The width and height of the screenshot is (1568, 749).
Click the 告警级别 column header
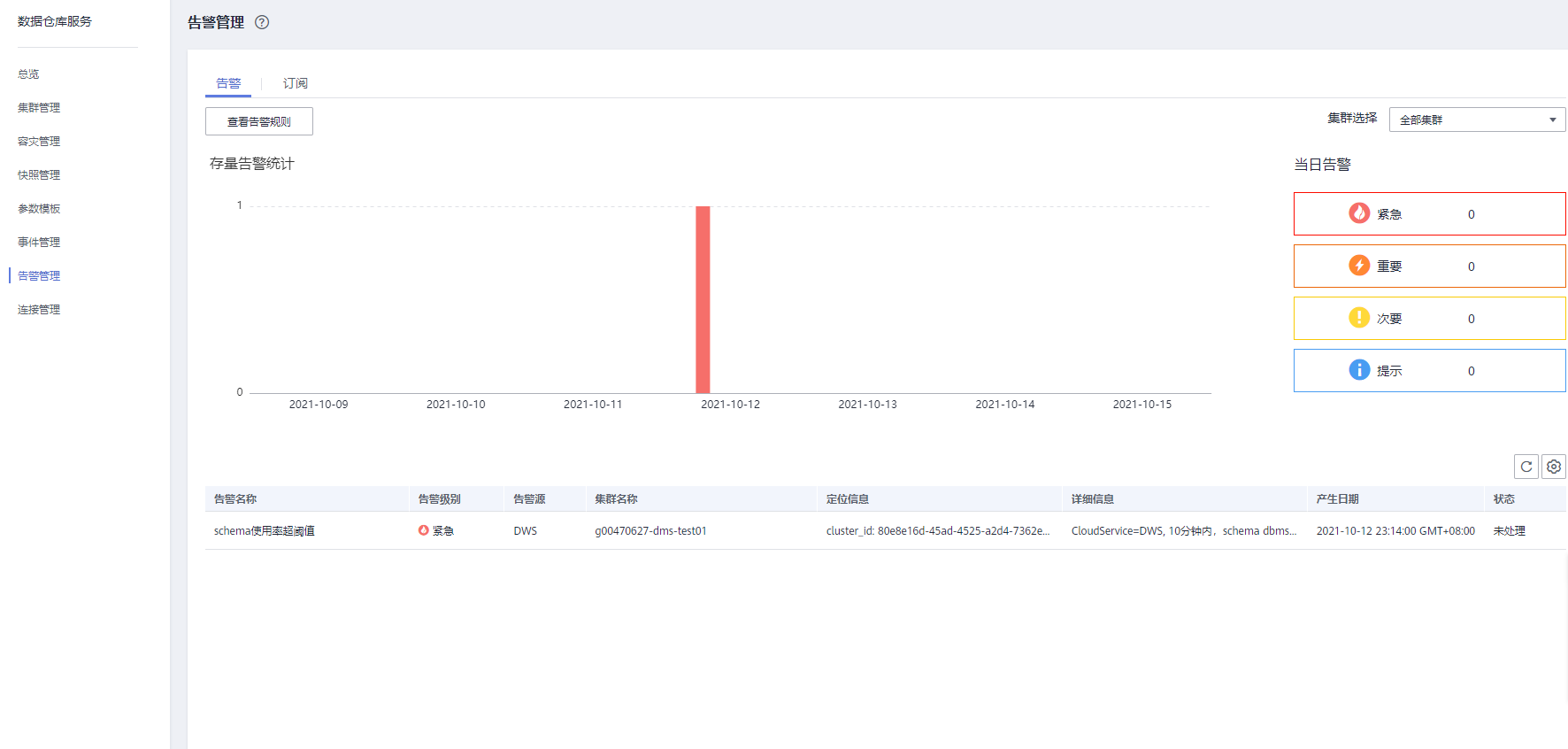440,499
